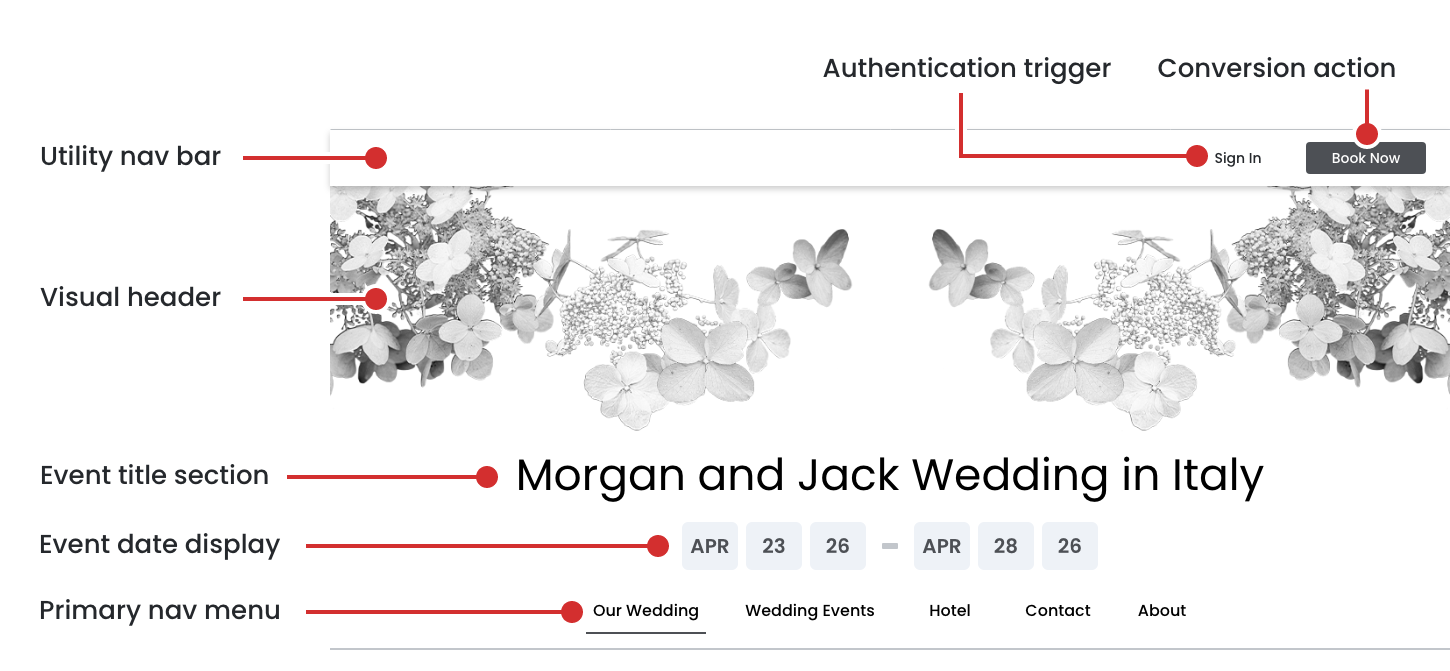
Task: Select the 'Utility nav bar' annotation label
Action: click(130, 157)
